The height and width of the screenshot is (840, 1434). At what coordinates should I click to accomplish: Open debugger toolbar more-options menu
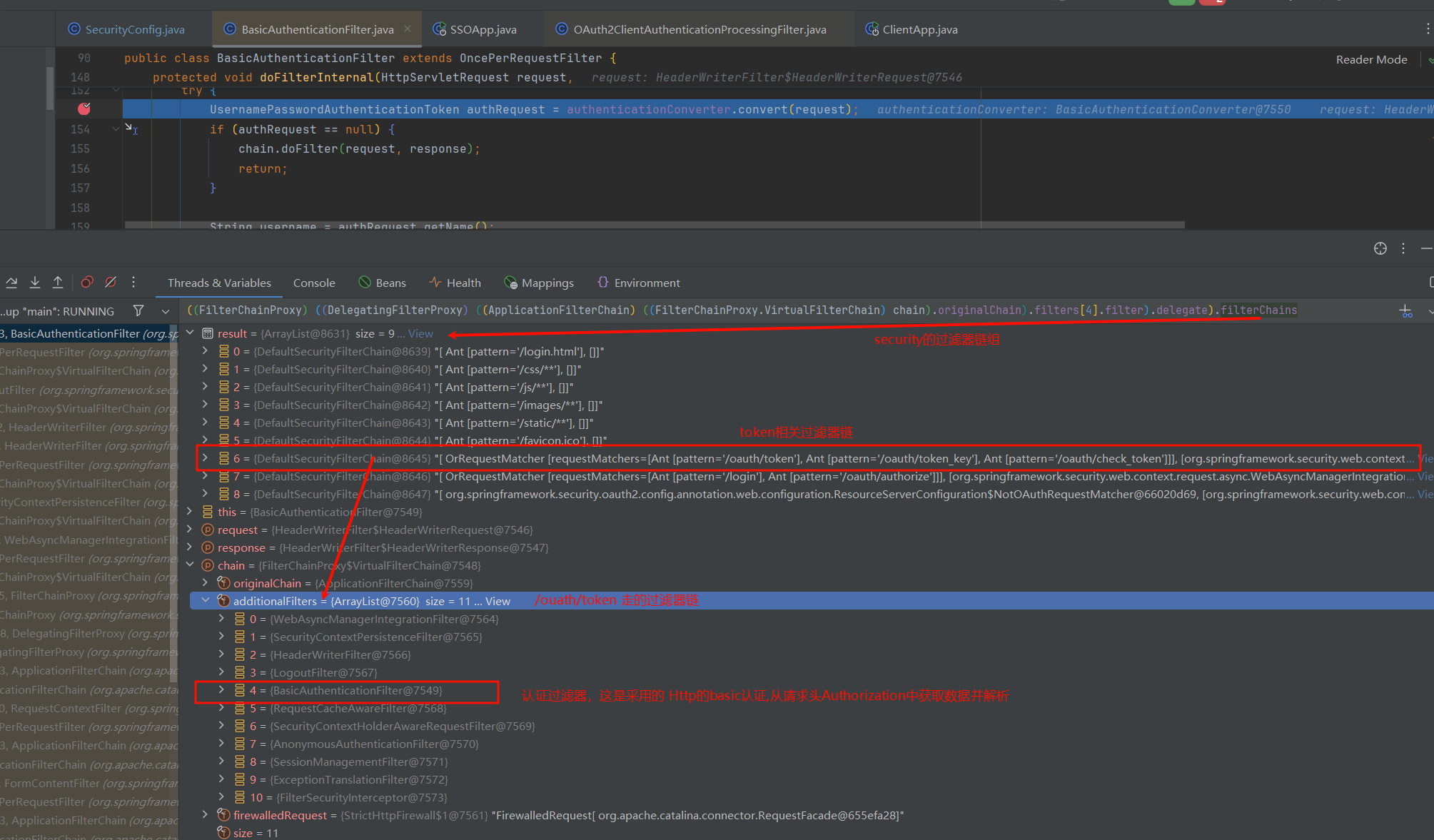133,283
